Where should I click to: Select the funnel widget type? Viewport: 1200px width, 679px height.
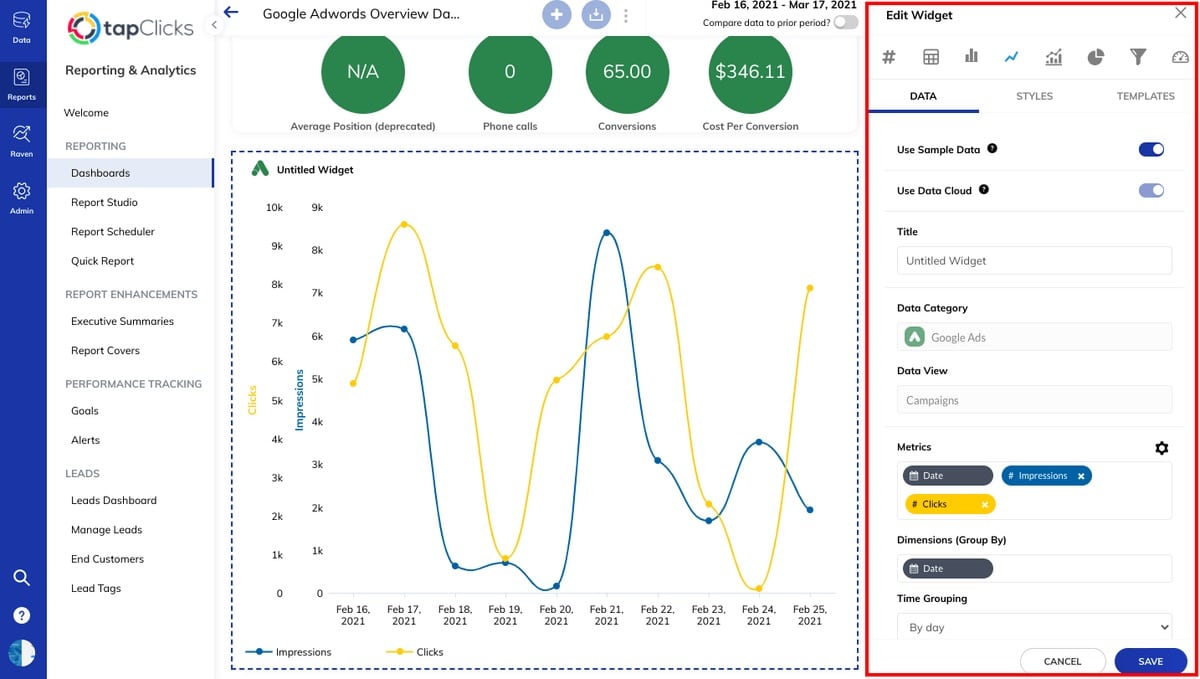(x=1138, y=57)
